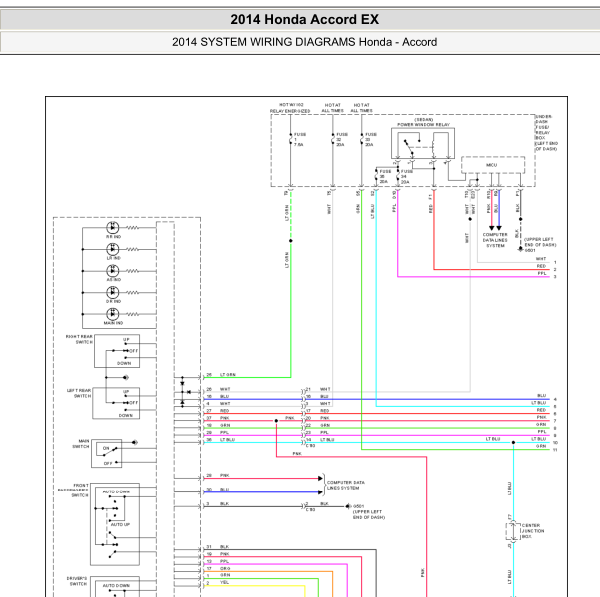
Task: Click the relay switch contact symbol in power window relay
Action: point(409,146)
